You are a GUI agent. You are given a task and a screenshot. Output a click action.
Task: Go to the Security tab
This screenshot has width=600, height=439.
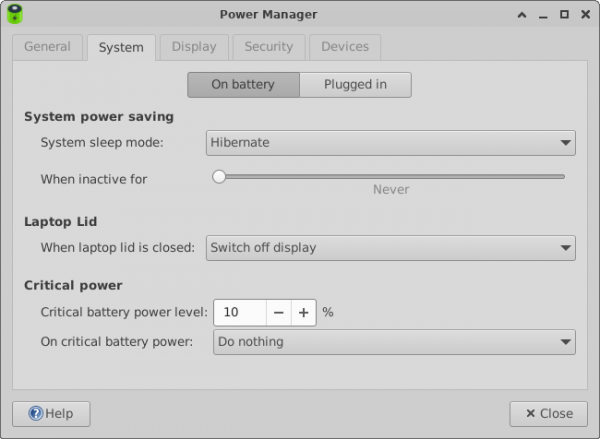click(269, 47)
